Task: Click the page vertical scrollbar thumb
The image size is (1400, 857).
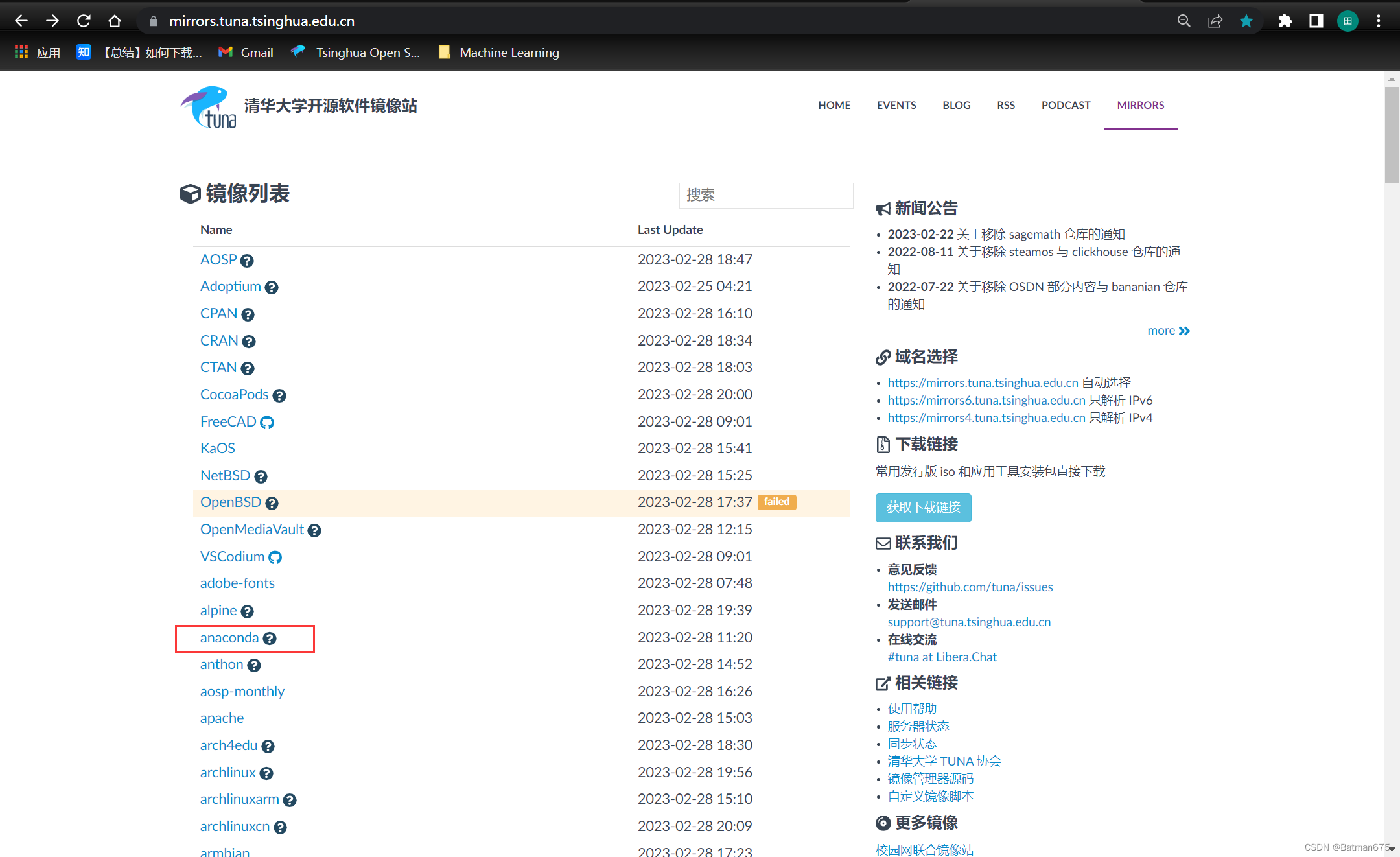Action: [x=1392, y=134]
